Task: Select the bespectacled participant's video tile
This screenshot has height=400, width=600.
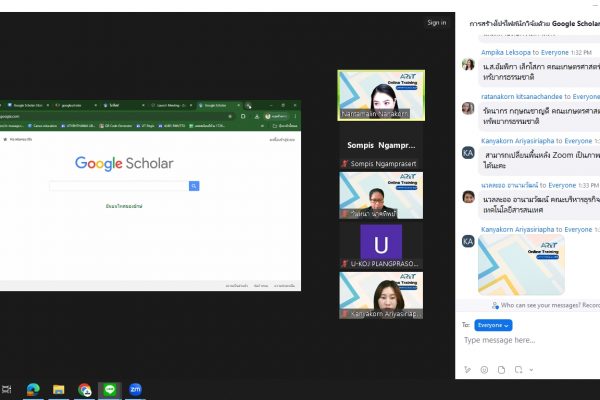Action: pyautogui.click(x=381, y=195)
